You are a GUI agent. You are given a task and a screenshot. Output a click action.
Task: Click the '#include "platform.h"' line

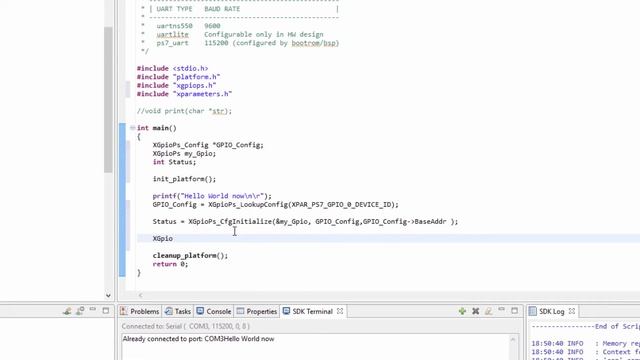179,77
